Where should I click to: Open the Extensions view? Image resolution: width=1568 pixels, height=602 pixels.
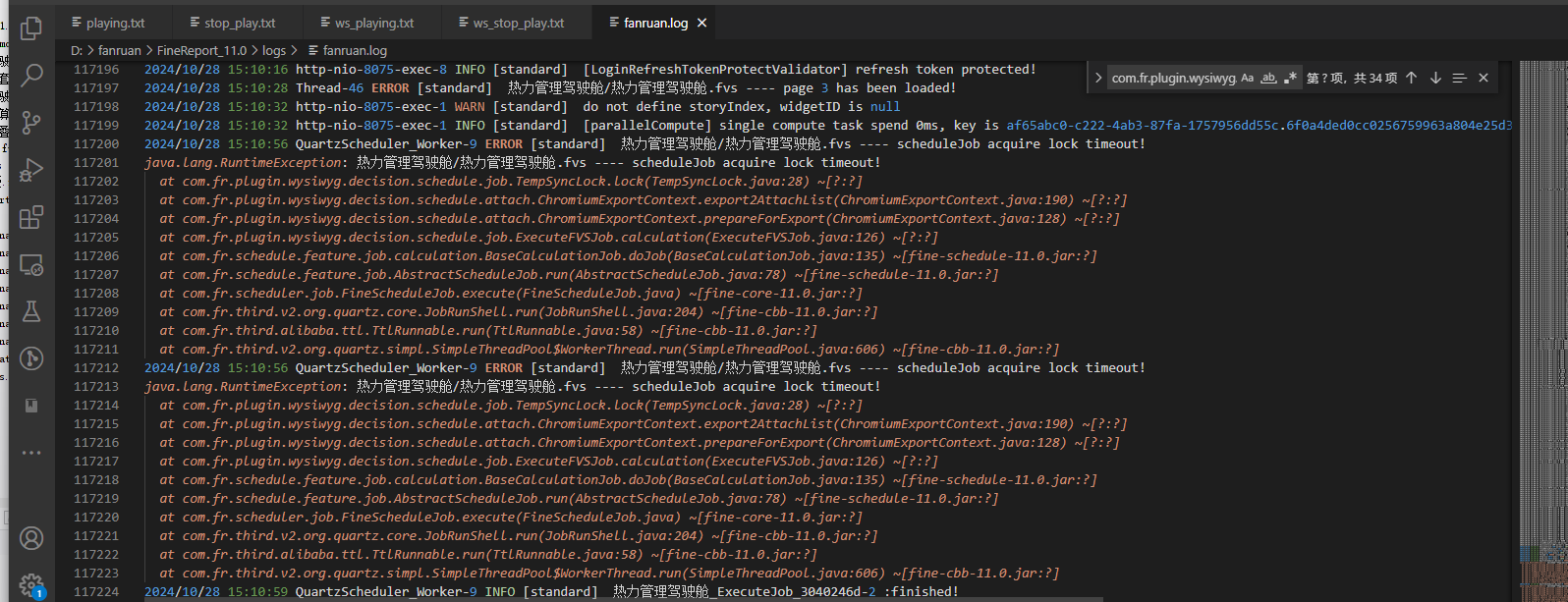31,216
